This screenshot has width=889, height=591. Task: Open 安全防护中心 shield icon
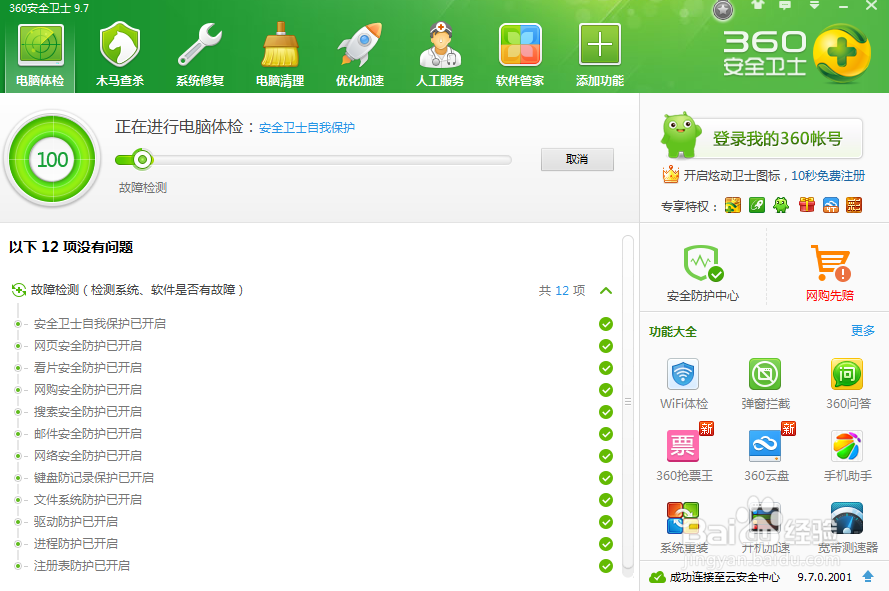tap(702, 272)
